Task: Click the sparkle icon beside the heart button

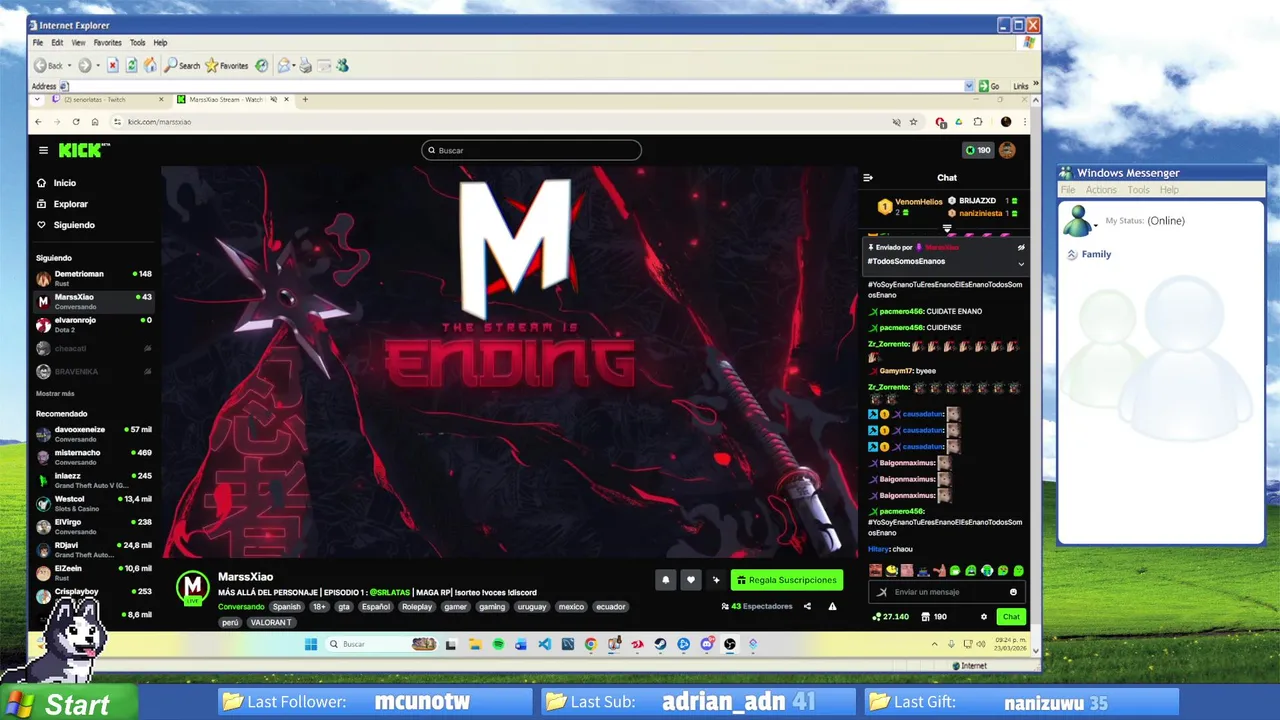Action: pos(716,580)
